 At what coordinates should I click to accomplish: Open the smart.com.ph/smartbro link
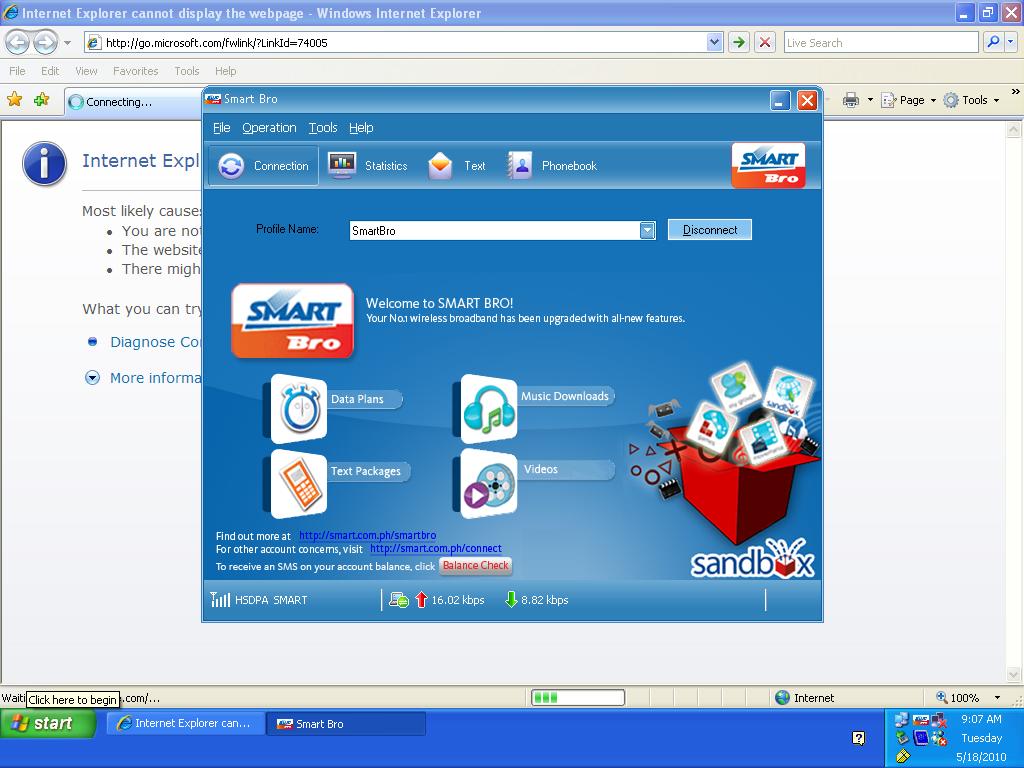pyautogui.click(x=368, y=536)
